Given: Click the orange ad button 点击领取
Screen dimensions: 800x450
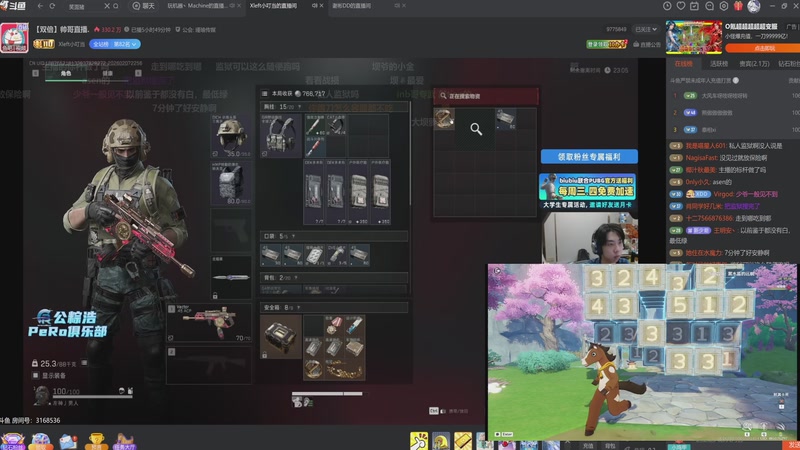Looking at the screenshot, I should [x=763, y=48].
